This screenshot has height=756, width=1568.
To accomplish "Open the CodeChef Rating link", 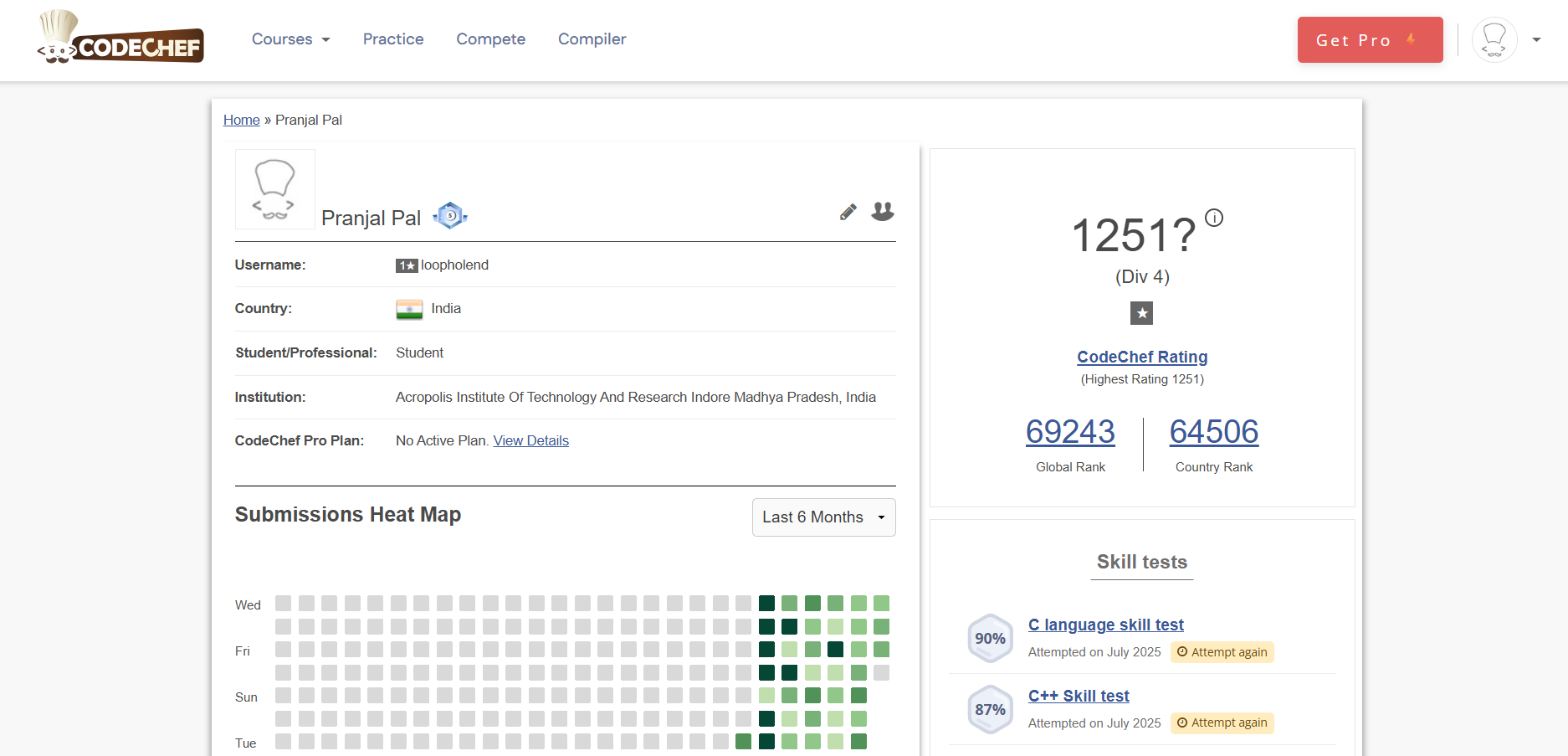I will tap(1142, 357).
